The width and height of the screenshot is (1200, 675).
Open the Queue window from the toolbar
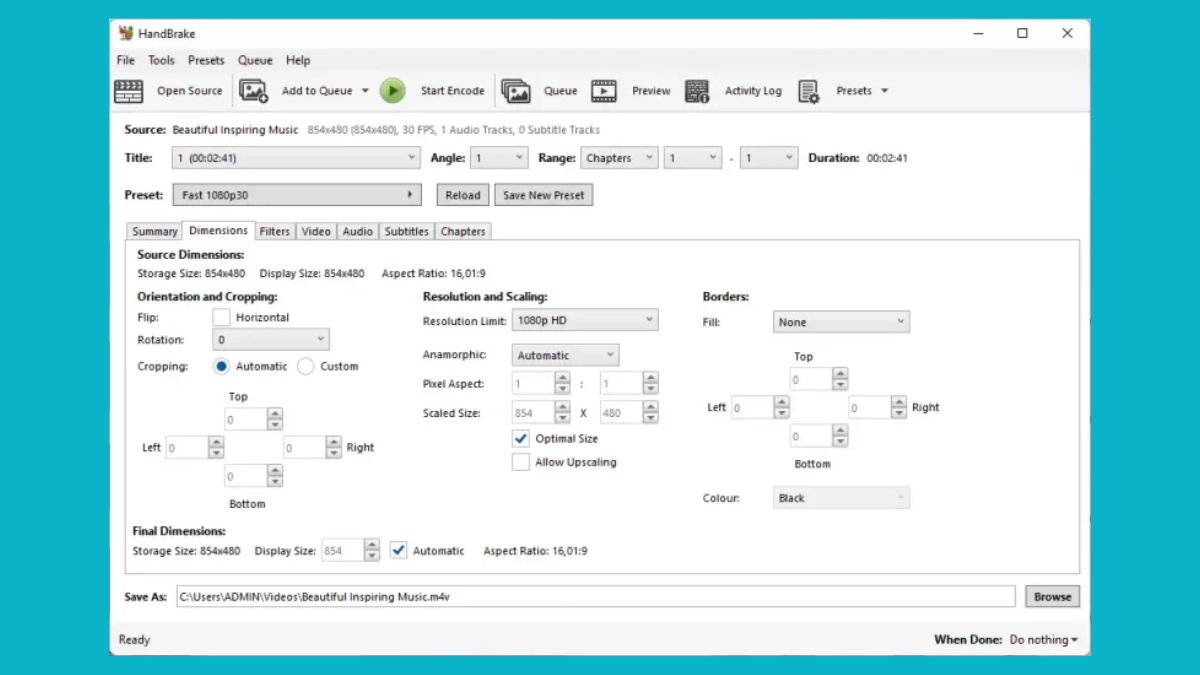pyautogui.click(x=515, y=91)
